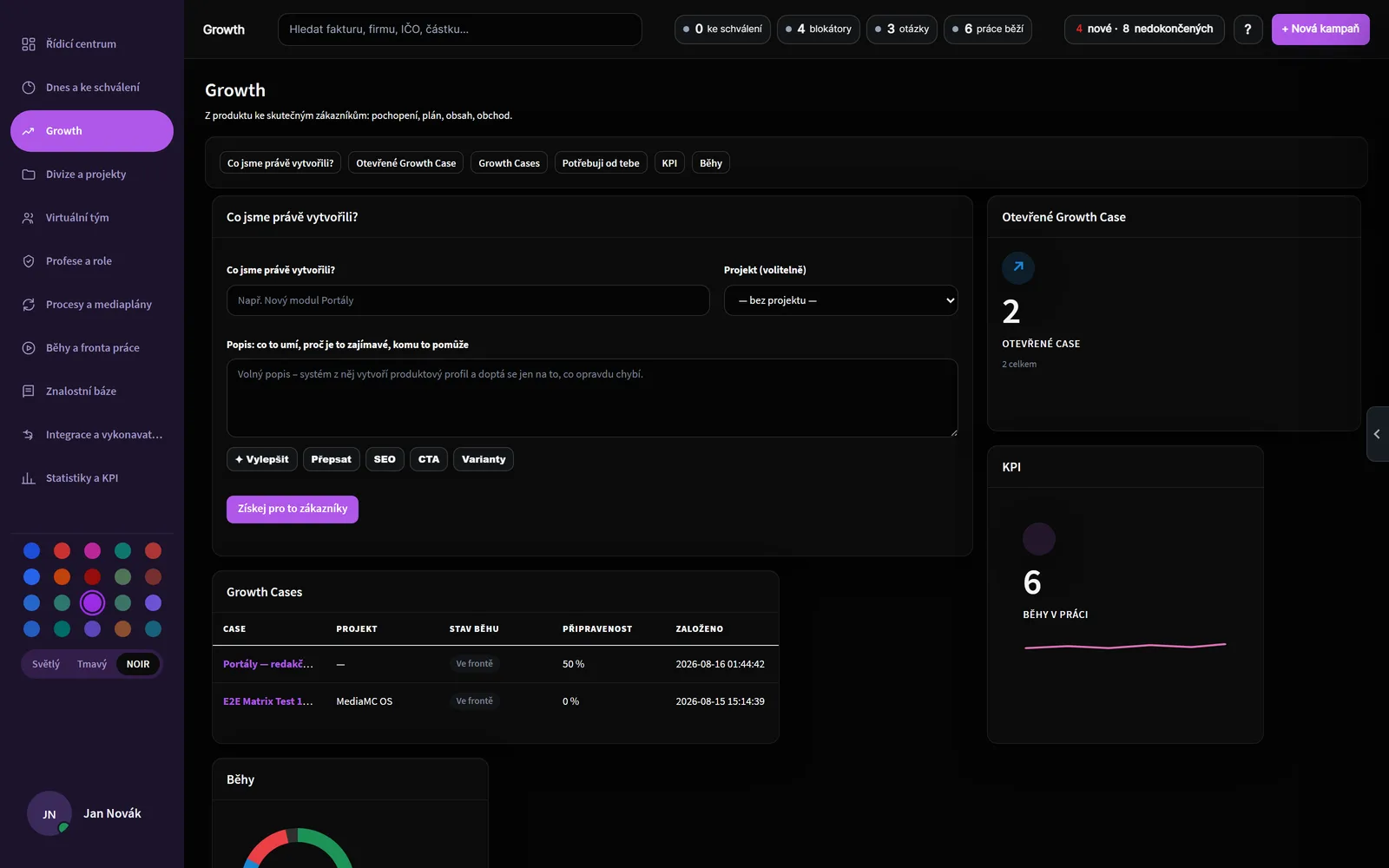Click the Přepsat button
The width and height of the screenshot is (1389, 868).
click(x=332, y=459)
